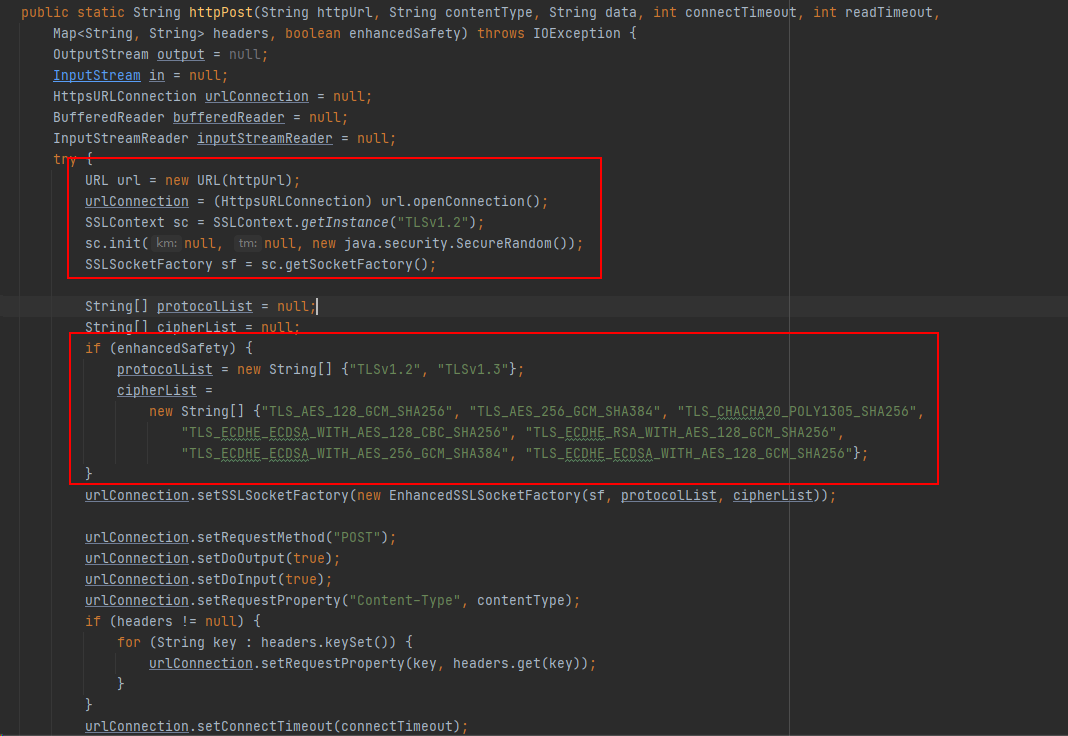This screenshot has width=1068, height=736.
Task: Click the bufferedReader variable declaration
Action: [229, 118]
